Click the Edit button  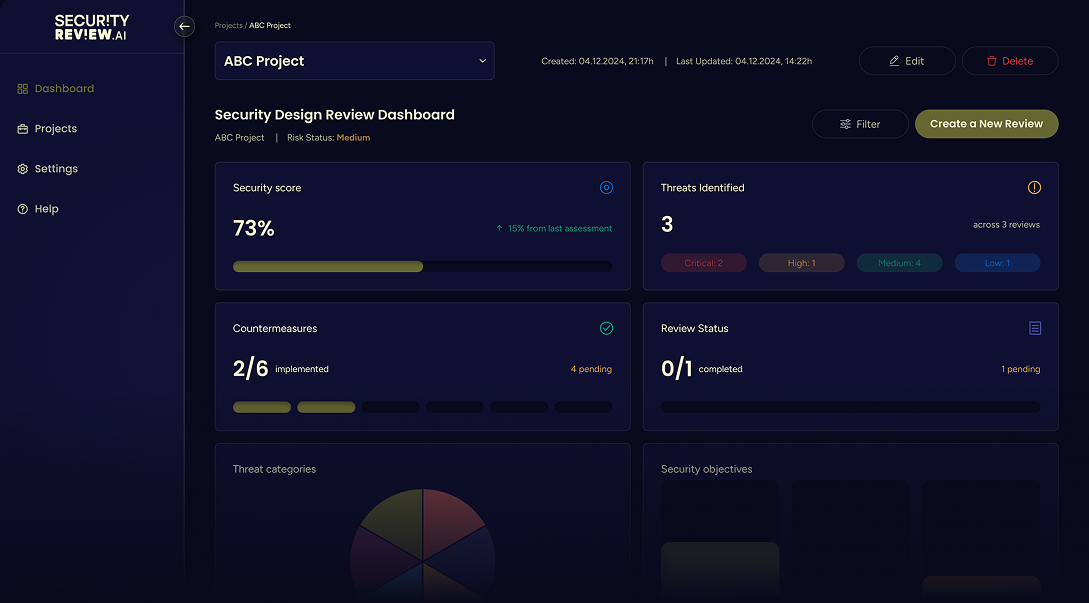(907, 60)
